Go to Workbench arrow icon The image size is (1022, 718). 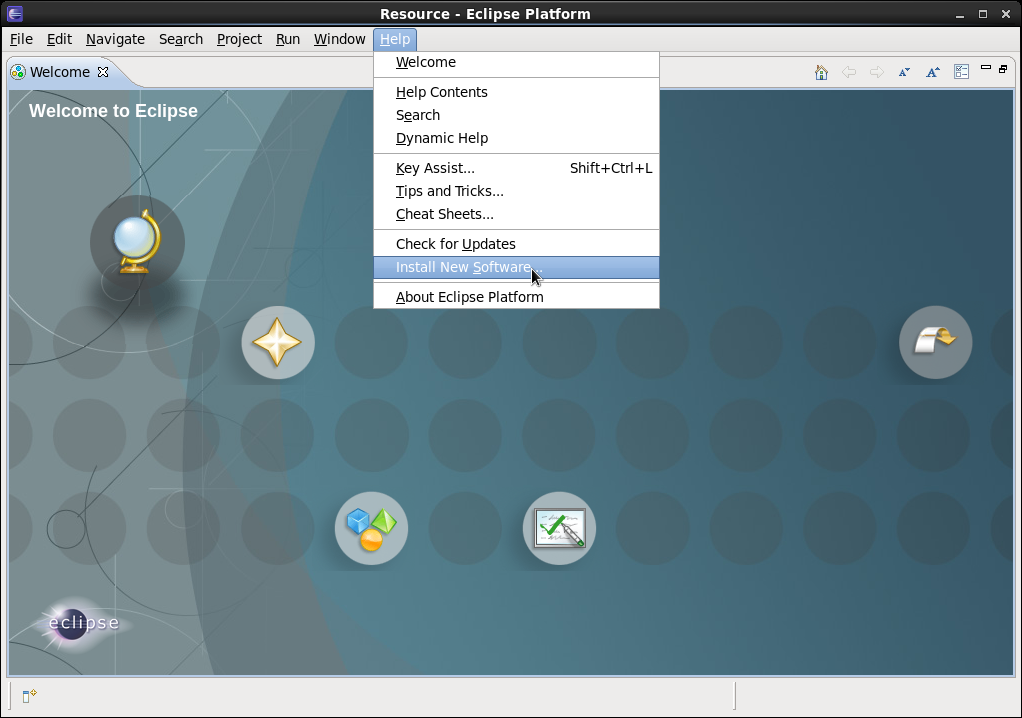[x=935, y=342]
